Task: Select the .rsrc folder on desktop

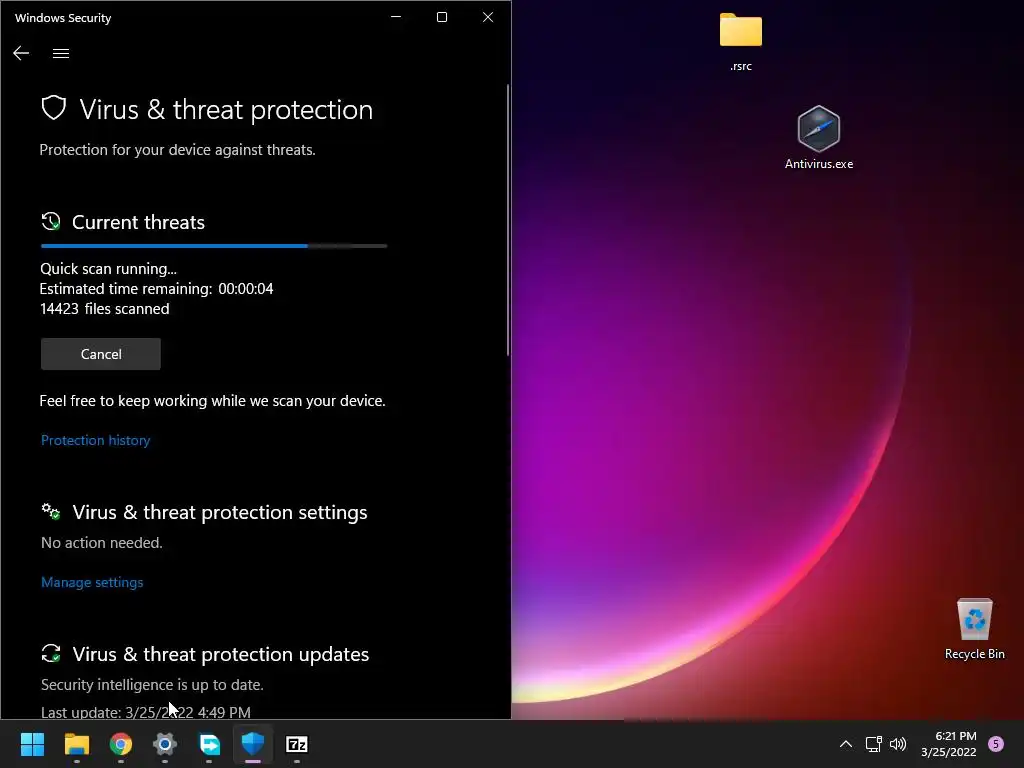Action: (741, 42)
